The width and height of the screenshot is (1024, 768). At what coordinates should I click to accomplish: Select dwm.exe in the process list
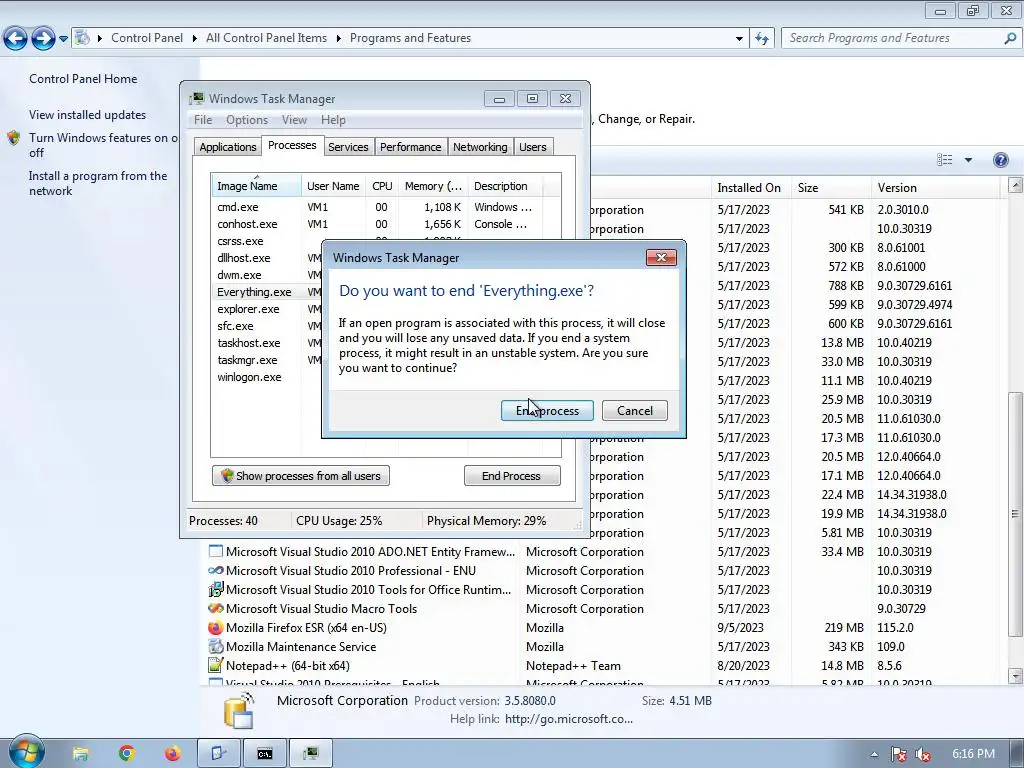[x=239, y=275]
